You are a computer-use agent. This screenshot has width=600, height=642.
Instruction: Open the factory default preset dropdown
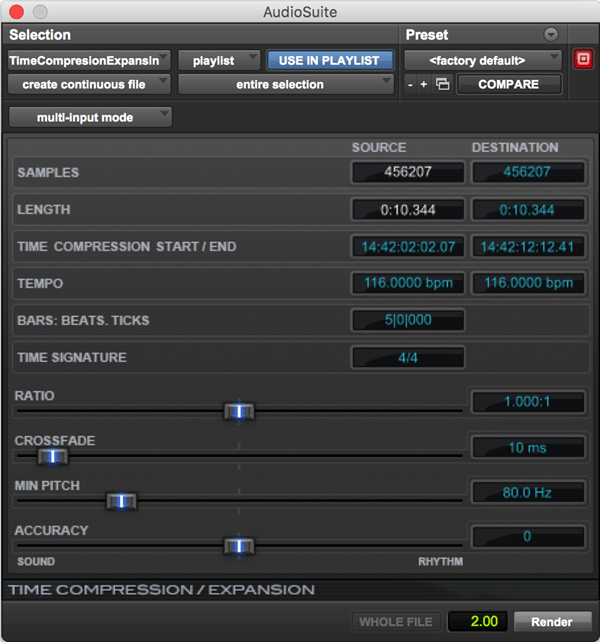482,61
